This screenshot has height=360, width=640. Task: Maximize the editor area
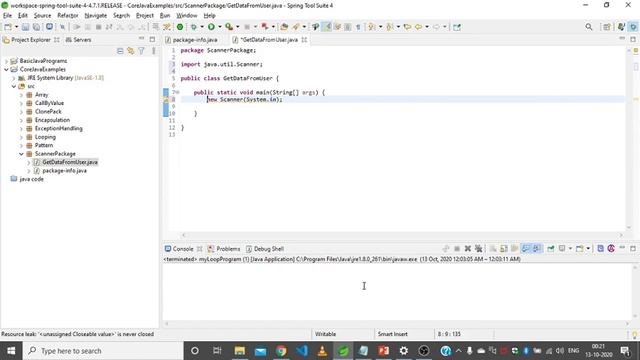click(633, 39)
